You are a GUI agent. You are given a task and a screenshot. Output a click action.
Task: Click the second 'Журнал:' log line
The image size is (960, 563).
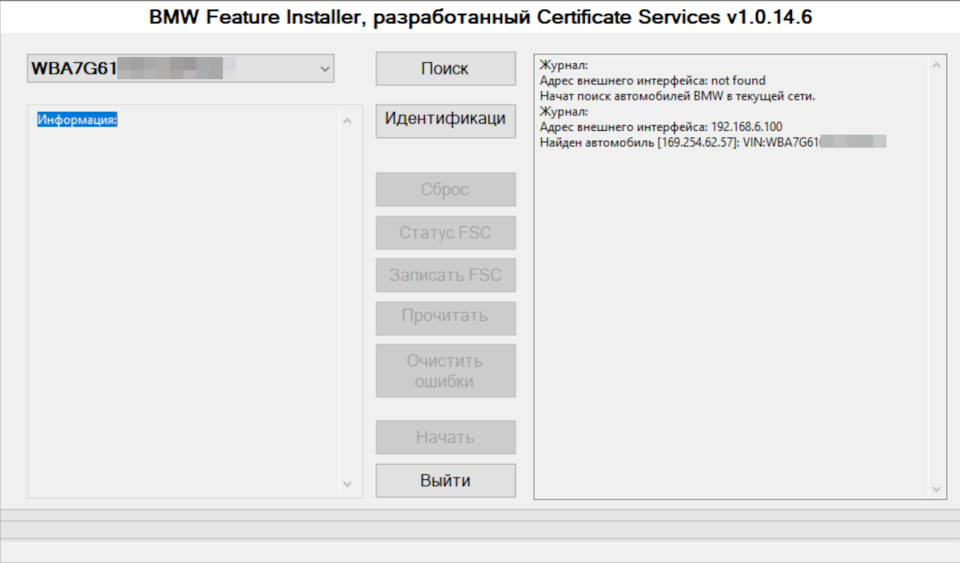click(563, 111)
